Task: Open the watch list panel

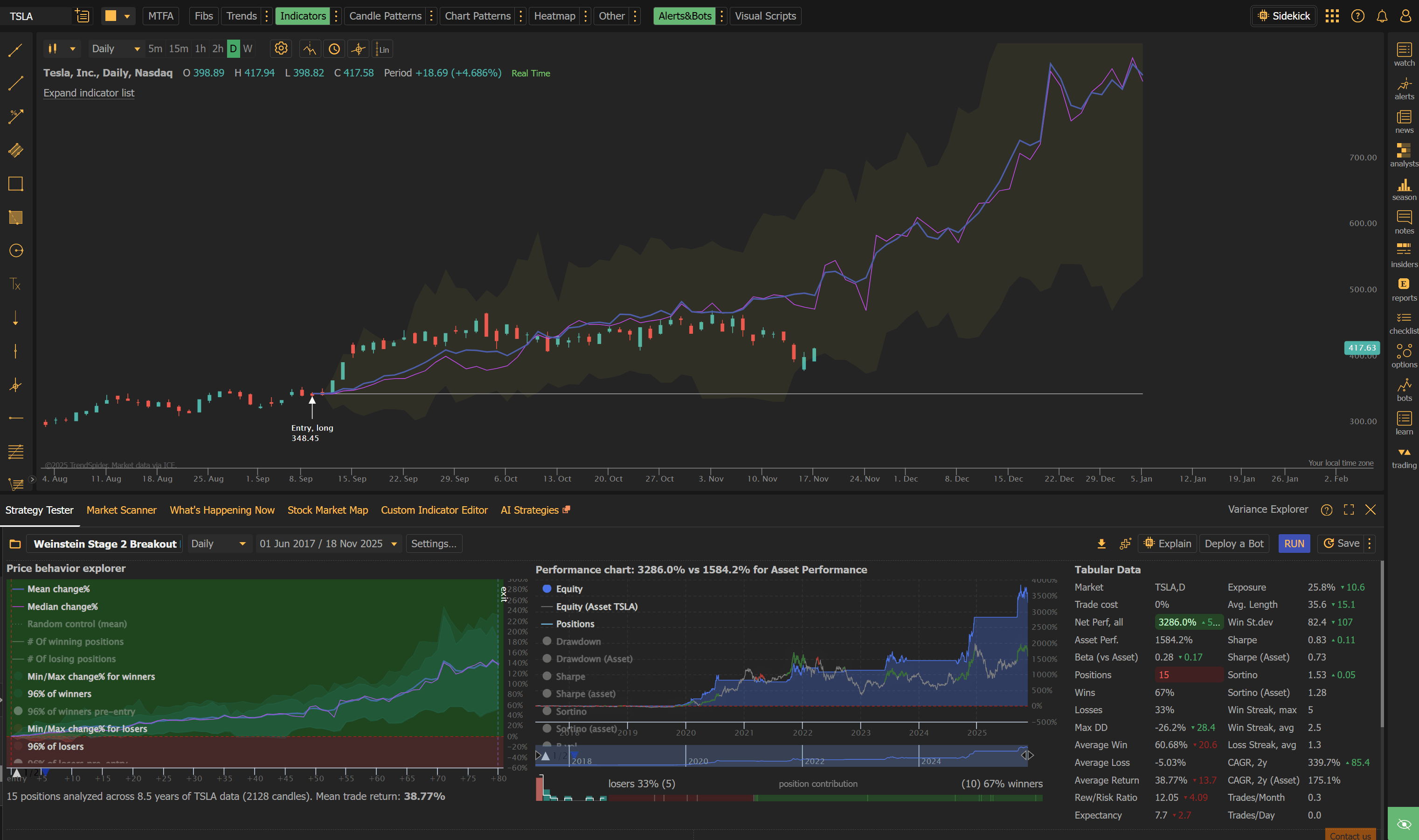Action: pos(1404,55)
